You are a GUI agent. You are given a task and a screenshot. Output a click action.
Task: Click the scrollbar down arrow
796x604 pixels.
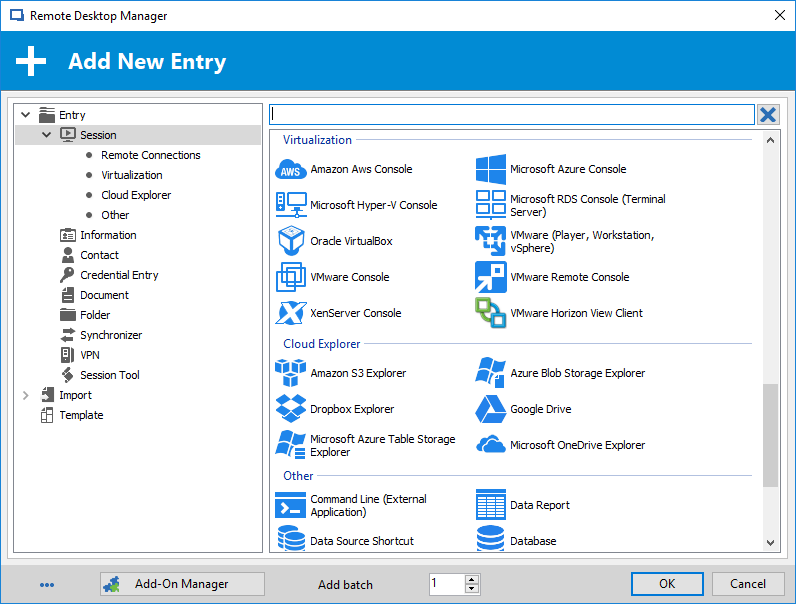click(x=770, y=543)
